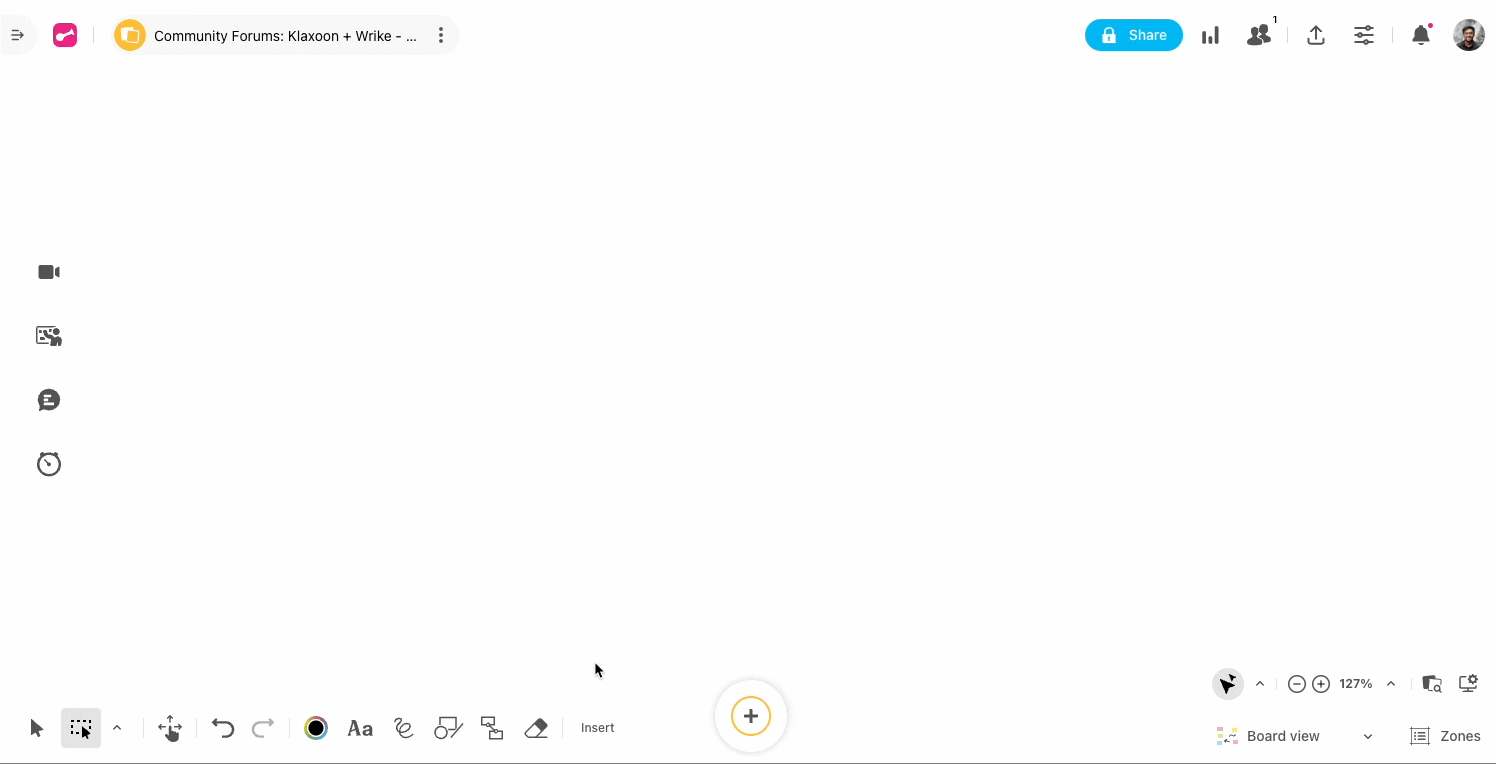Open the chat messages bubble icon
The width and height of the screenshot is (1496, 764).
pos(49,400)
